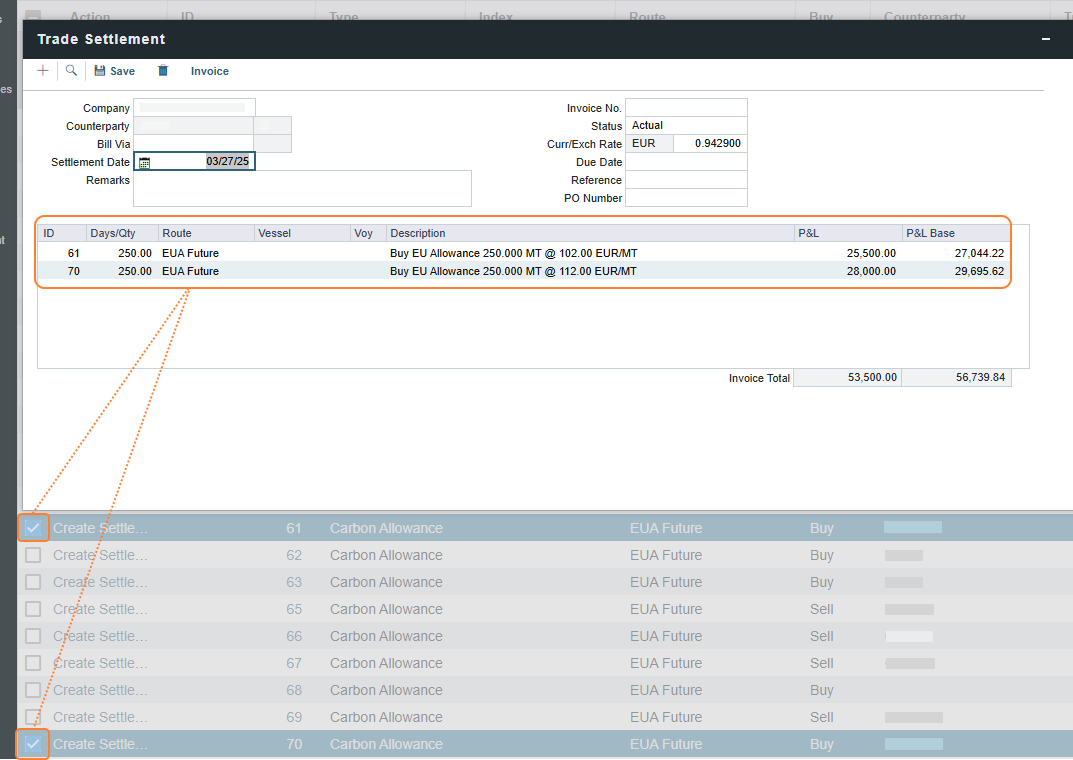The image size is (1073, 760).
Task: Click the magnifying glass search icon
Action: tap(71, 71)
